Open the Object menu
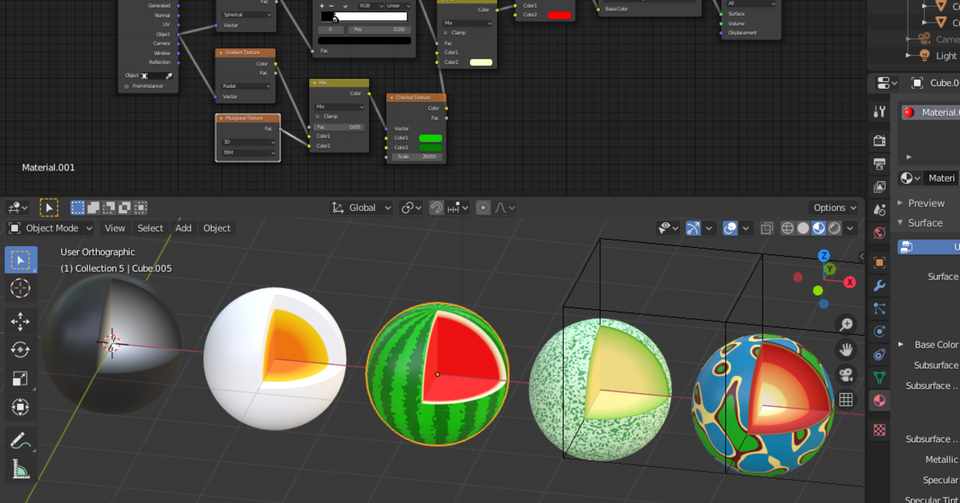The width and height of the screenshot is (960, 503). [217, 228]
